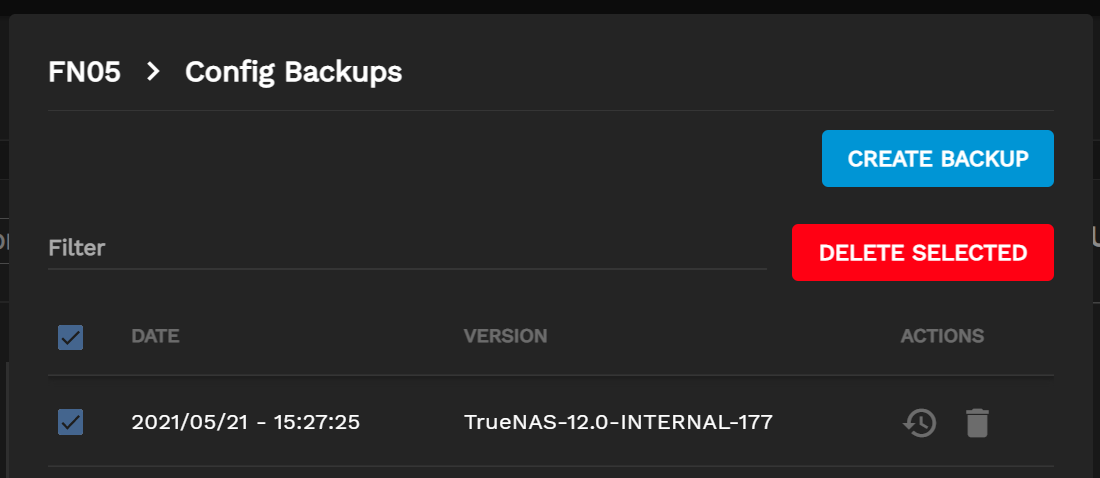Click the TrueNAS-12.0-INTERNAL-177 version text
This screenshot has height=478, width=1100.
coord(618,423)
